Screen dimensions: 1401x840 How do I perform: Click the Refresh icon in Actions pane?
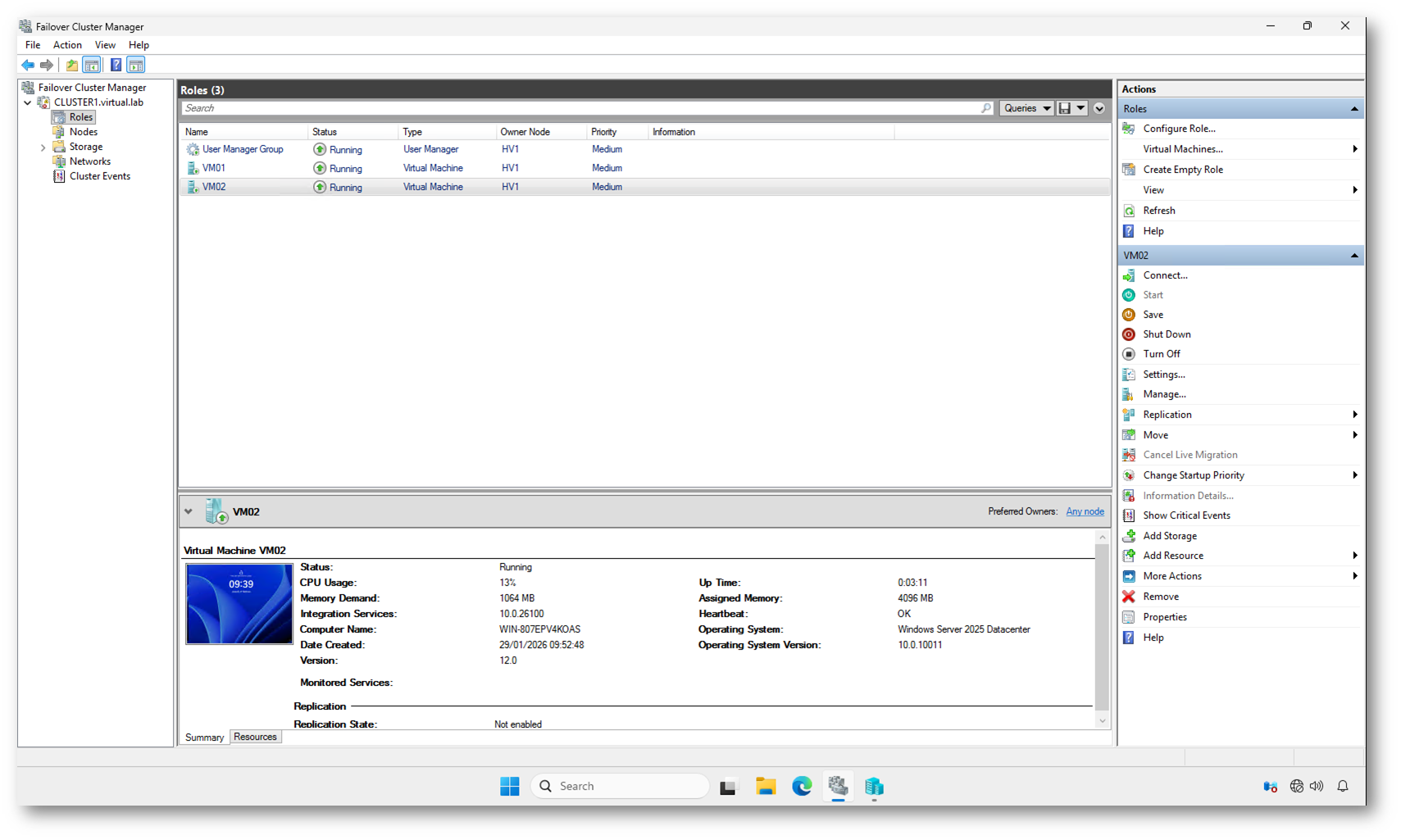(x=1129, y=211)
